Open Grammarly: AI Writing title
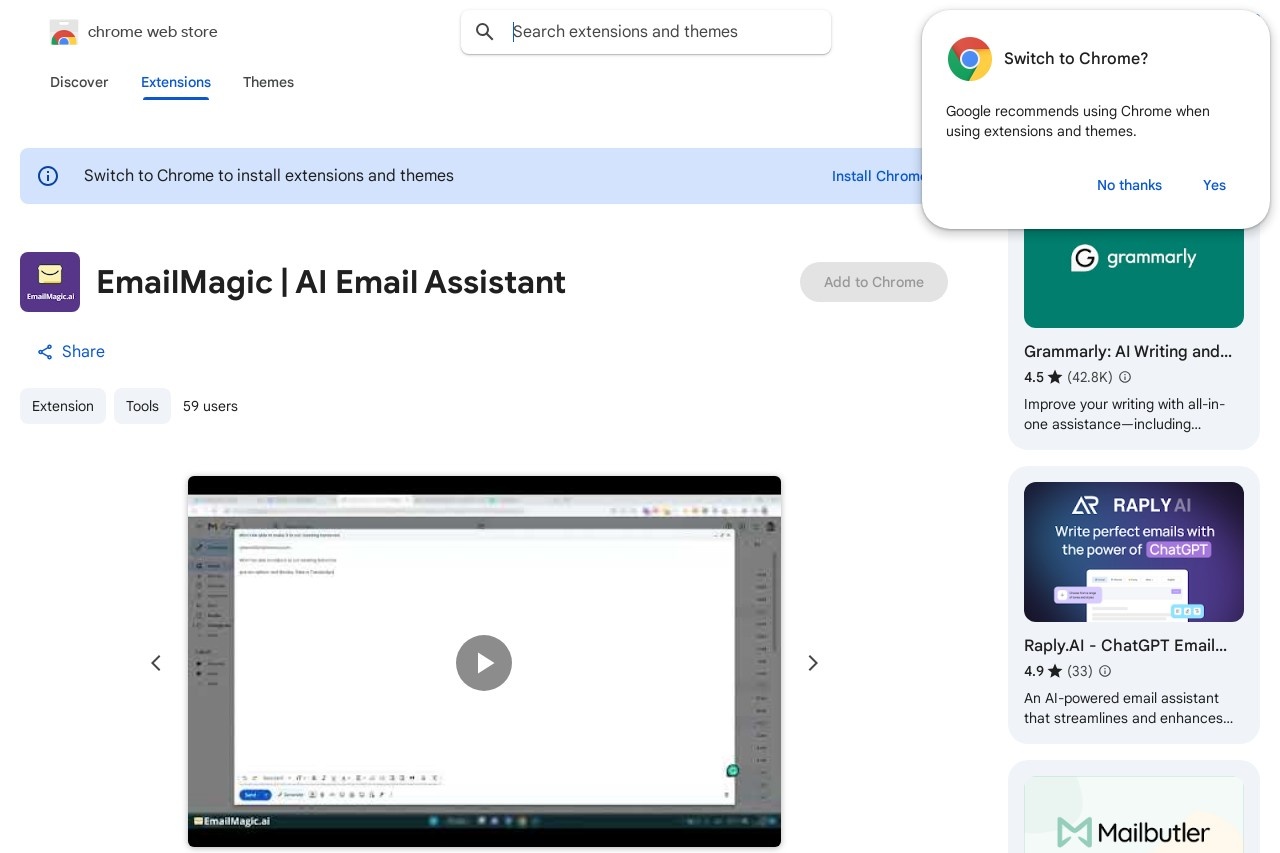Image resolution: width=1280 pixels, height=853 pixels. pyautogui.click(x=1128, y=352)
